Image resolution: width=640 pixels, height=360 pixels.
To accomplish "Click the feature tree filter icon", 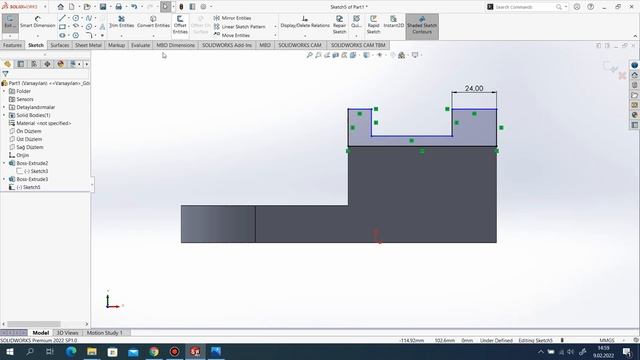I will point(5,74).
